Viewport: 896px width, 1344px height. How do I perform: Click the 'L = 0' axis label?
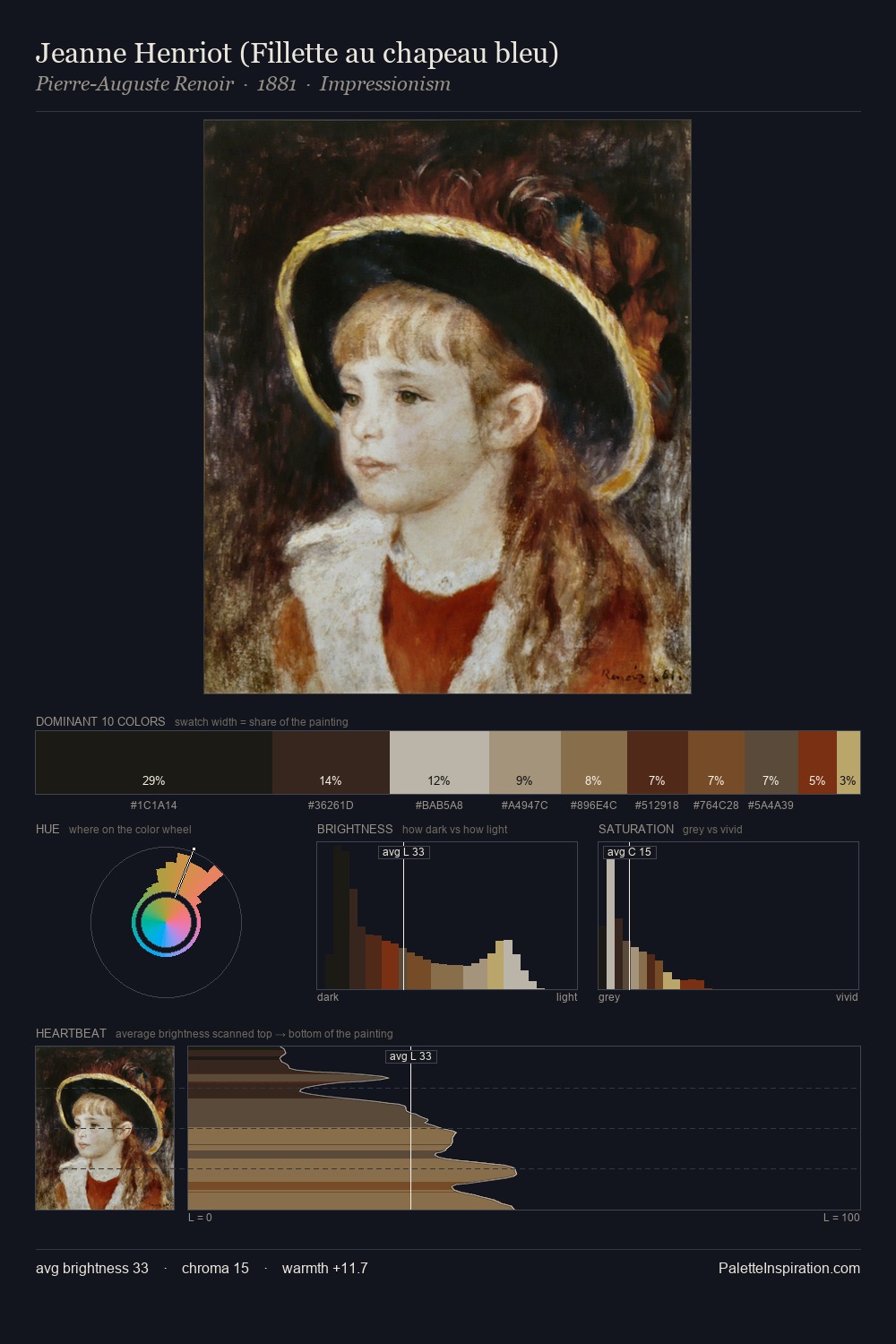point(200,1218)
